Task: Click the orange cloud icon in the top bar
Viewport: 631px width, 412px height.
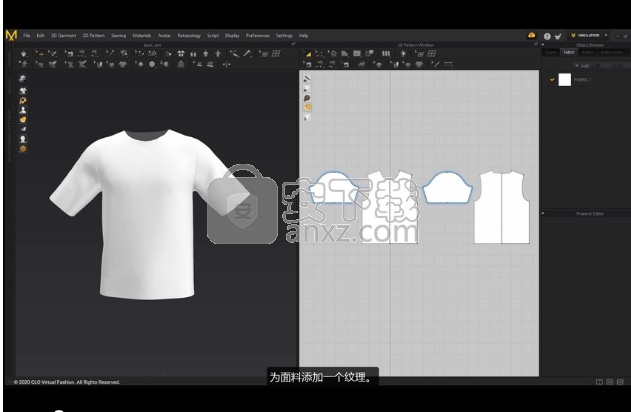Action: [x=532, y=35]
